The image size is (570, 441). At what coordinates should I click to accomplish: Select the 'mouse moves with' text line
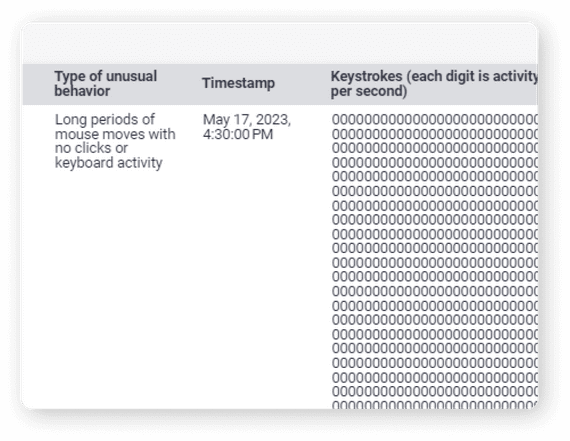click(x=115, y=134)
